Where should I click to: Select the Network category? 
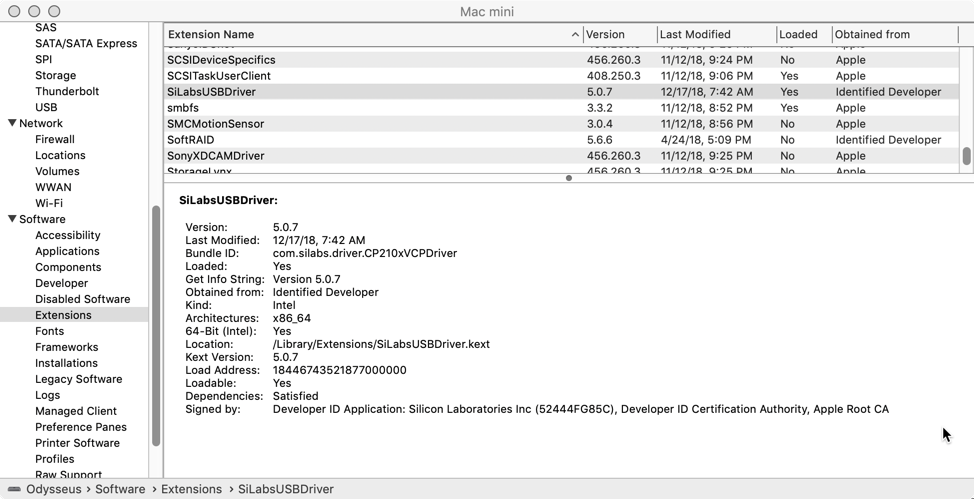(41, 123)
